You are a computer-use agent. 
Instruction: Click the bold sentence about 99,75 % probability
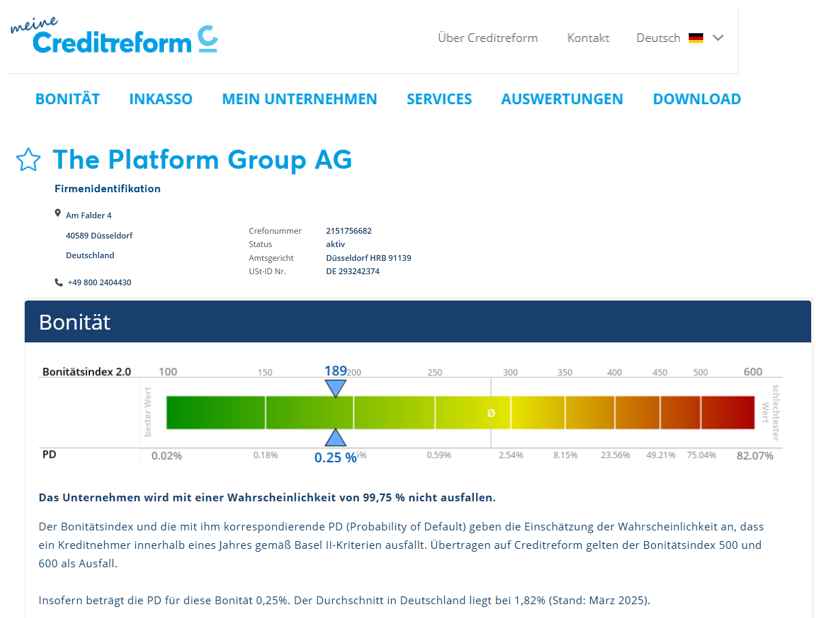pos(267,498)
